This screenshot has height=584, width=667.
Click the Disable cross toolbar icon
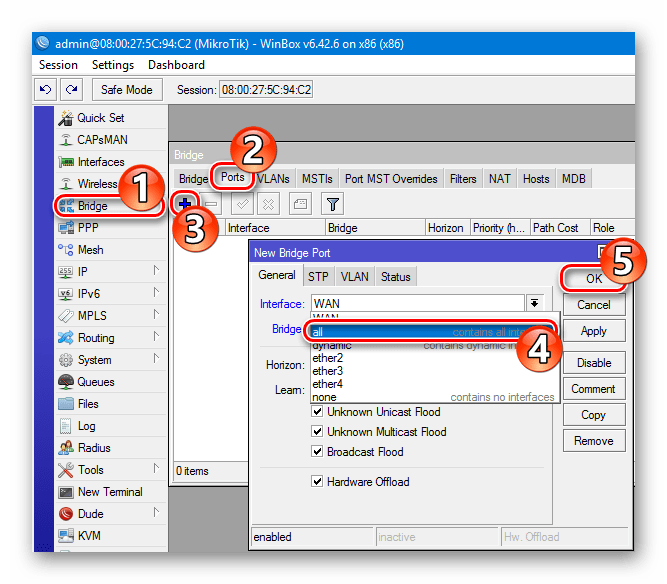point(268,205)
